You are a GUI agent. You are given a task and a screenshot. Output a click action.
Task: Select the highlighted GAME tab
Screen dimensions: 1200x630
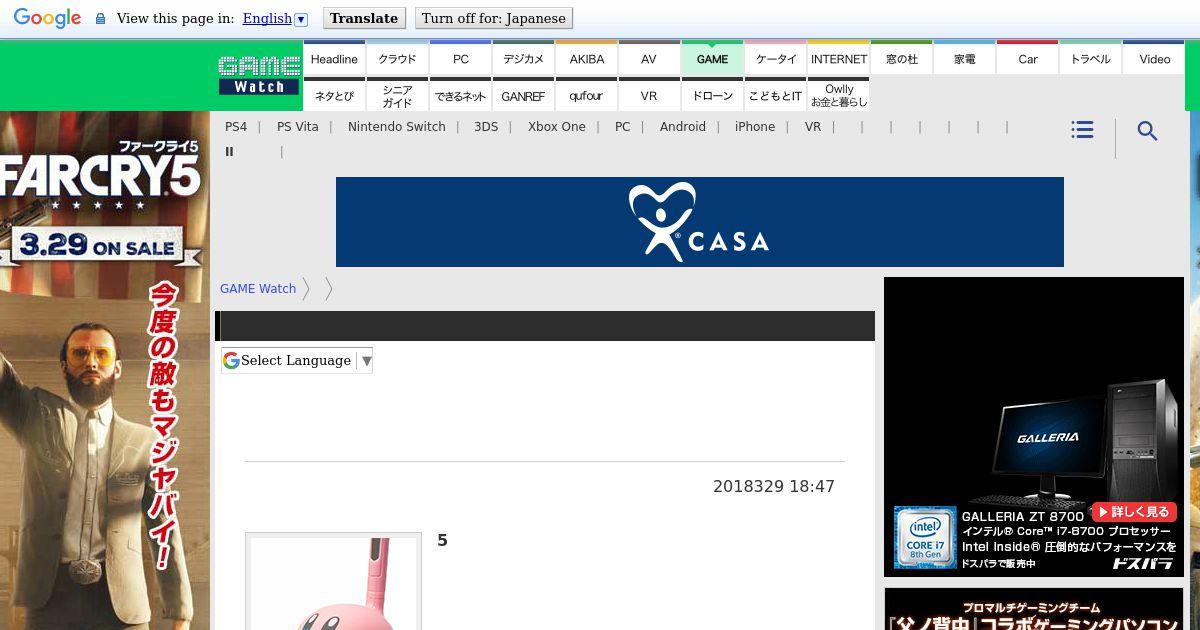point(712,59)
